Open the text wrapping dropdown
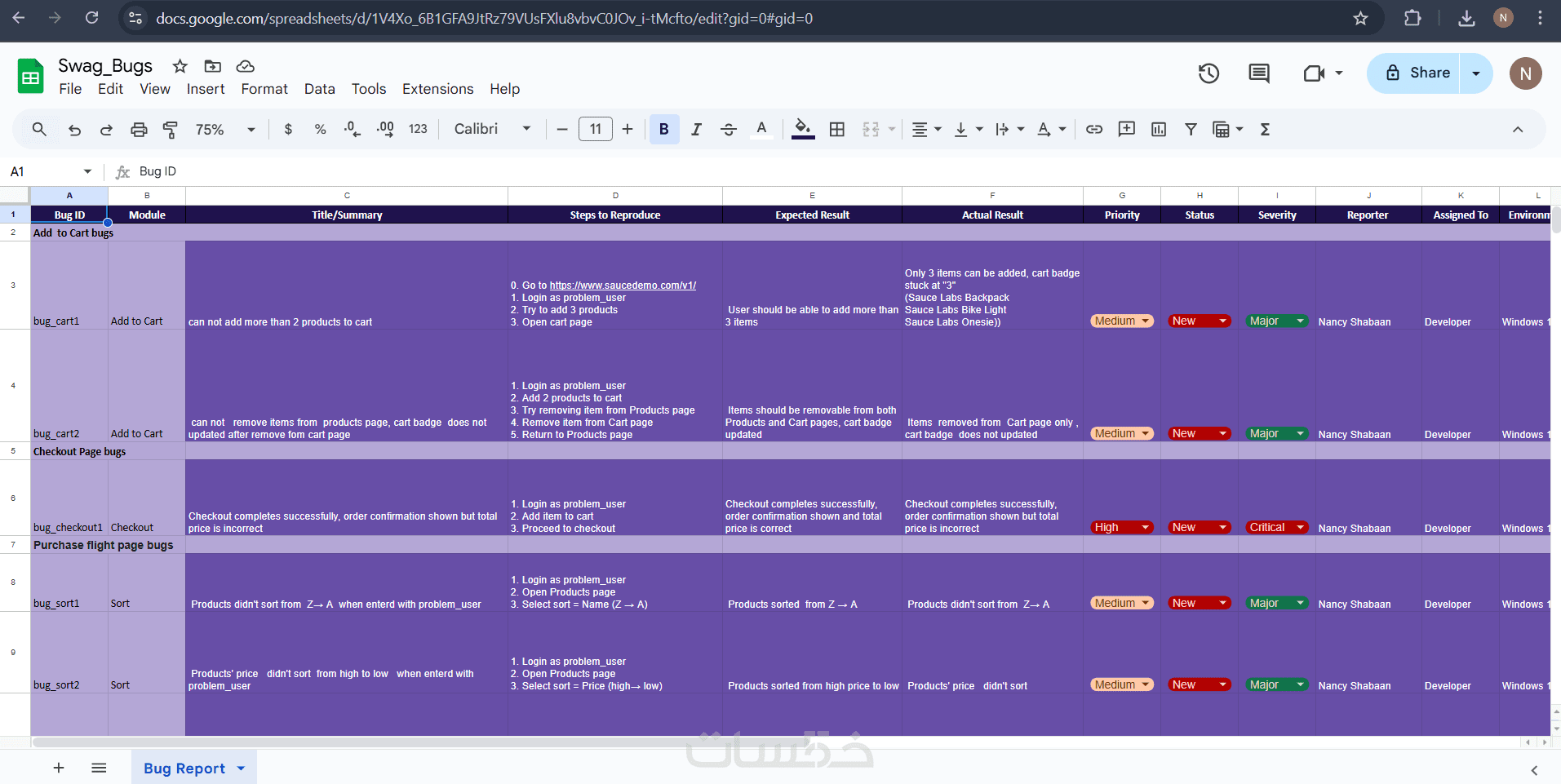Screen dimensions: 1561x784 1009,129
